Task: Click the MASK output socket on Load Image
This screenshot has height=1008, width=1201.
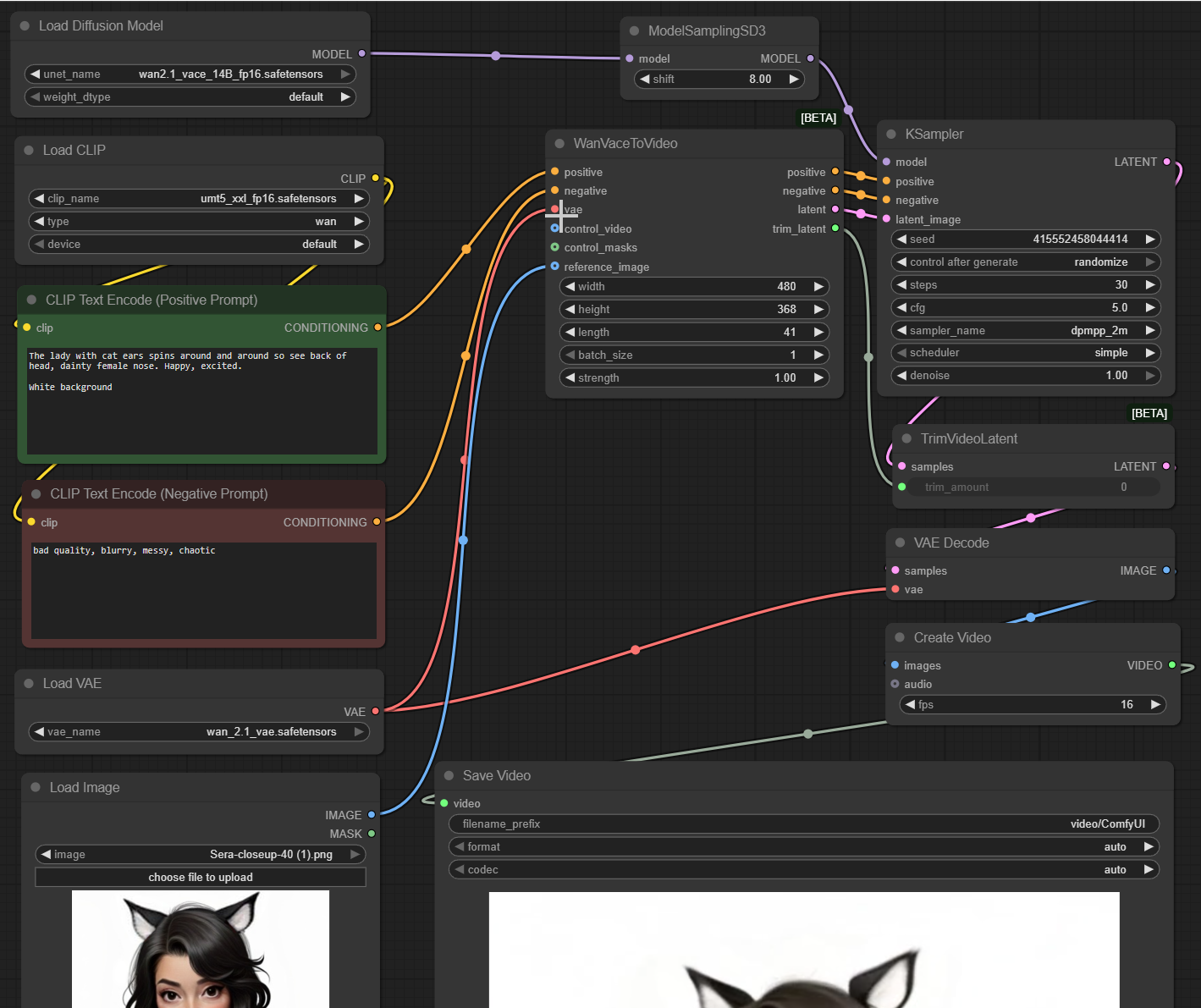Action: point(372,834)
